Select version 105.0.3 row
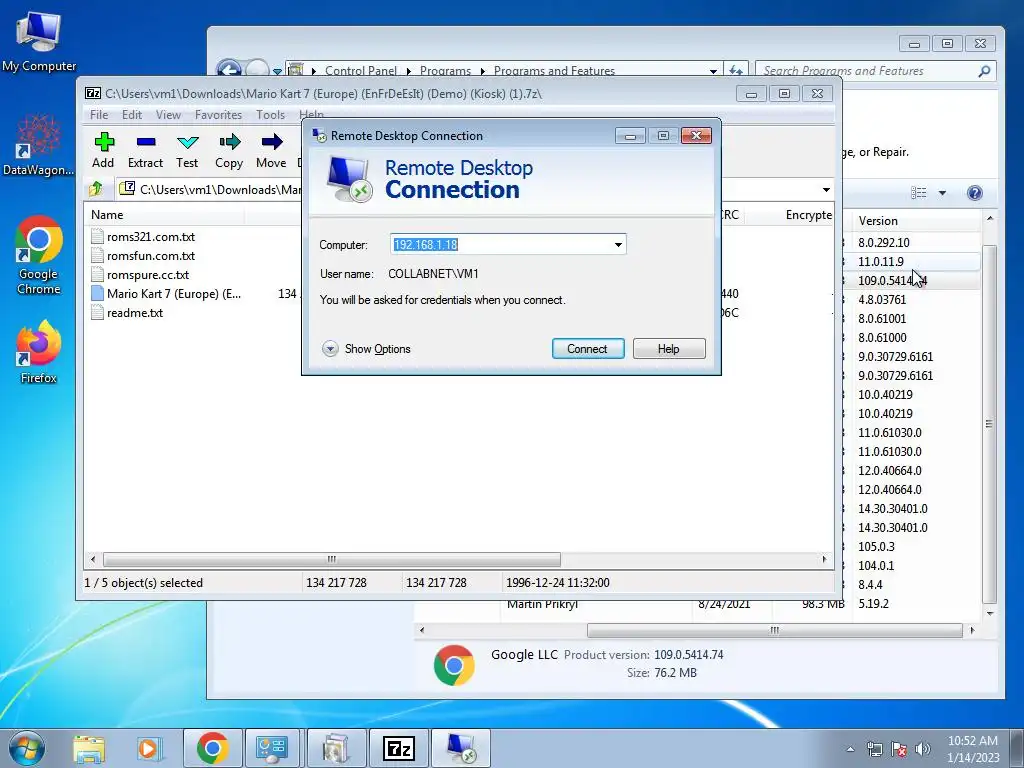This screenshot has height=768, width=1024. (916, 547)
